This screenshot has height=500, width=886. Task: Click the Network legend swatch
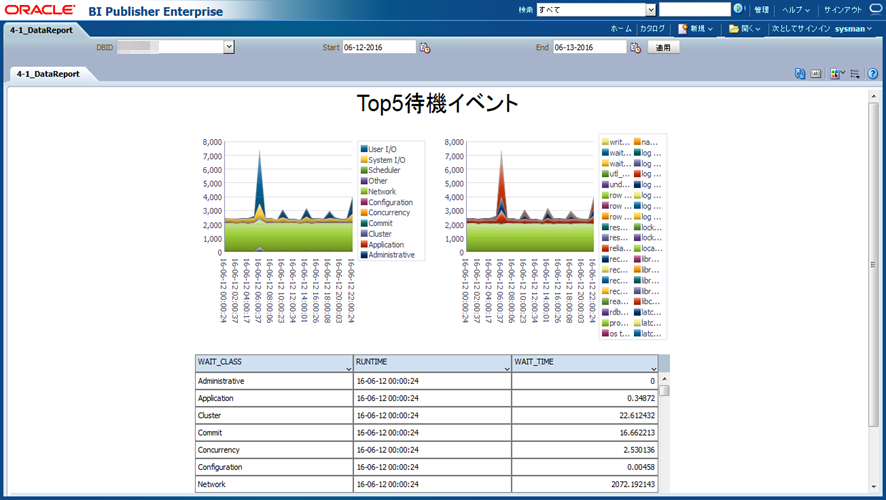coord(364,192)
